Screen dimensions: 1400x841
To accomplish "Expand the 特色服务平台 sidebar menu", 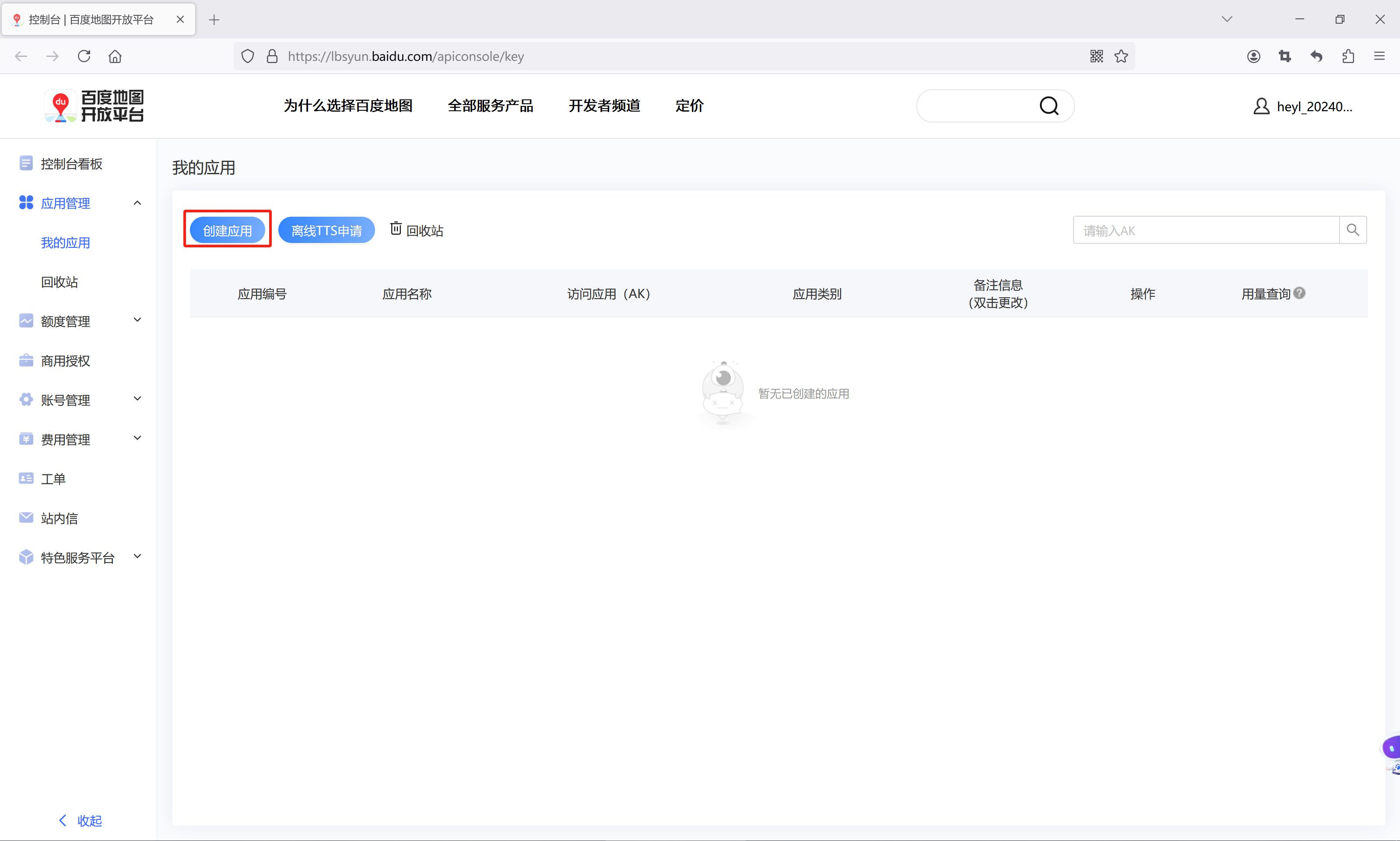I will (137, 556).
